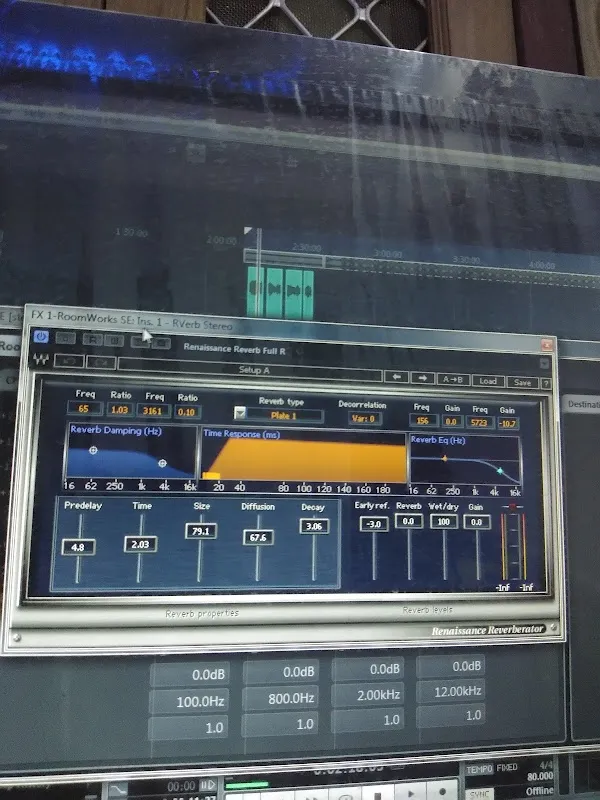Click damping low Ratio value 1.03

[x=119, y=410]
